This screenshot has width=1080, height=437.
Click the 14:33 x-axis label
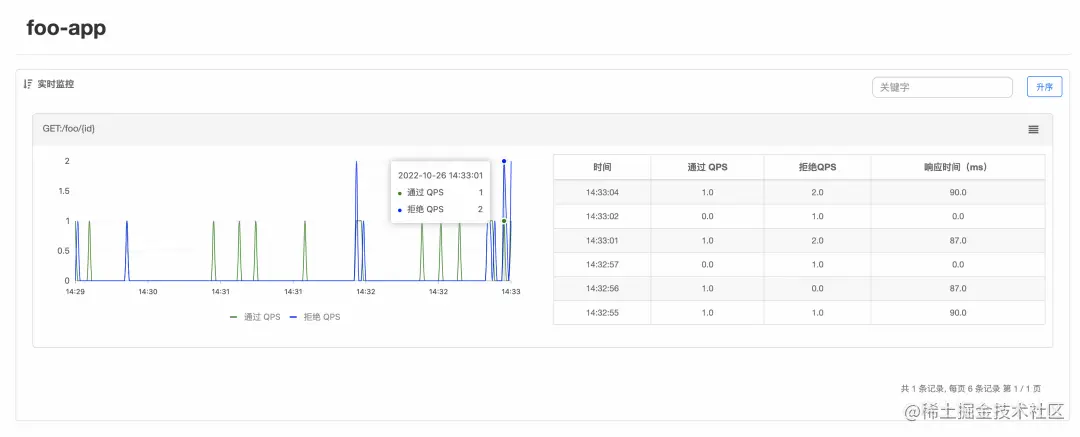510,292
